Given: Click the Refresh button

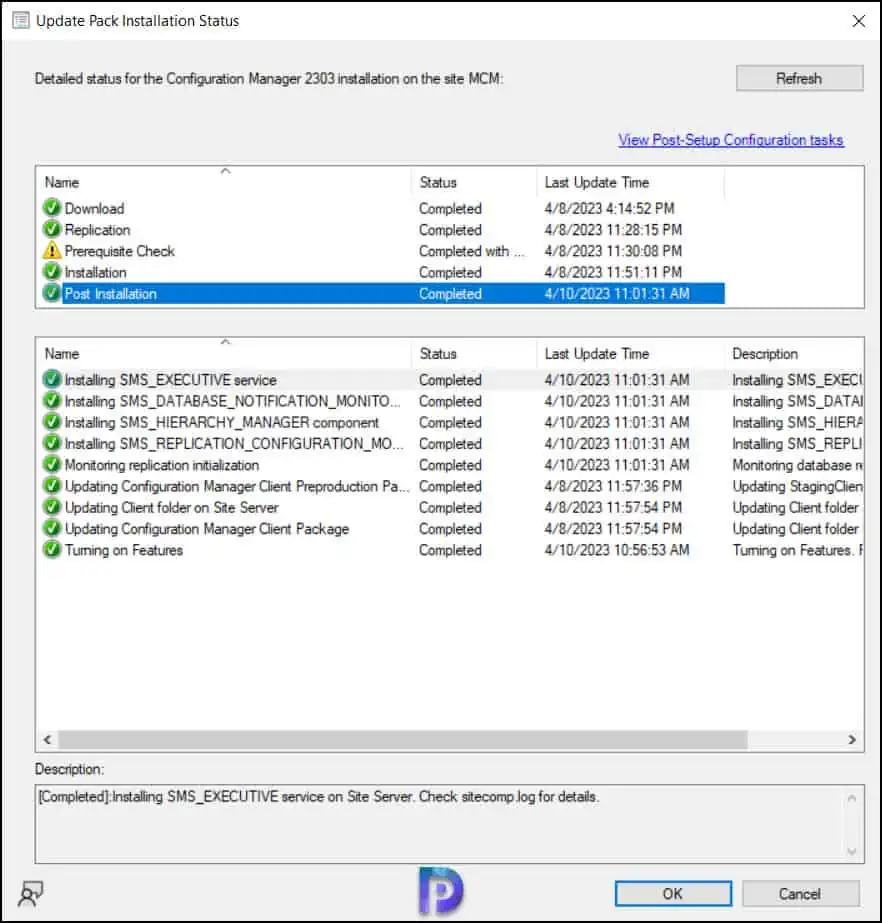Looking at the screenshot, I should [800, 78].
